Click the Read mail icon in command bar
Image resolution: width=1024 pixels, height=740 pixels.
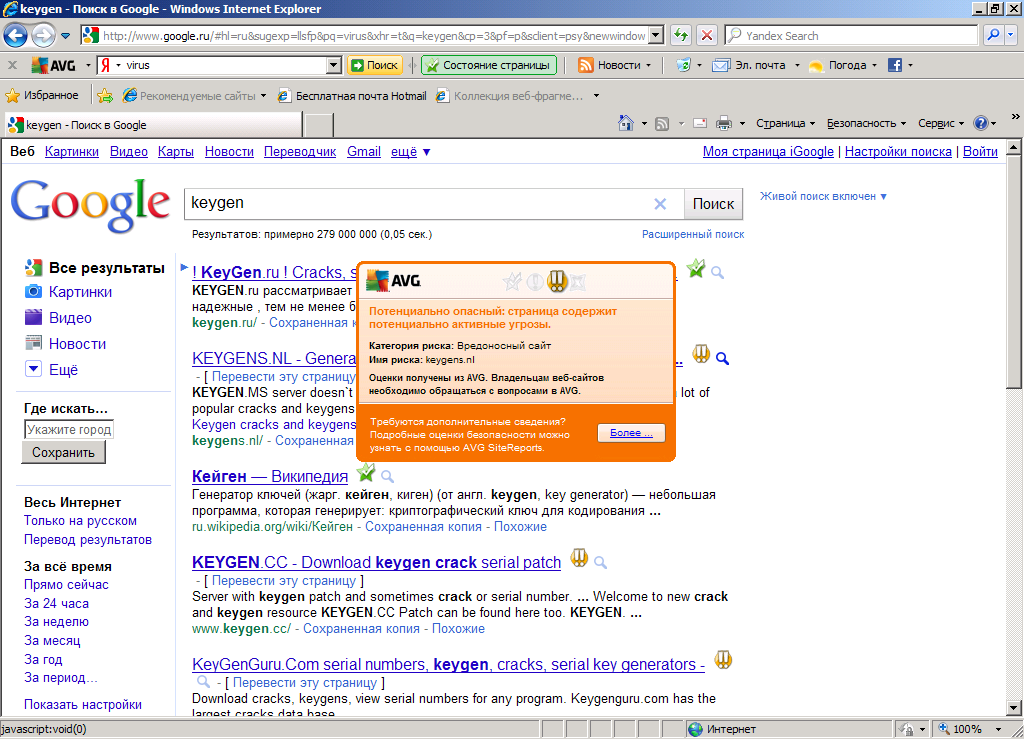[x=700, y=123]
